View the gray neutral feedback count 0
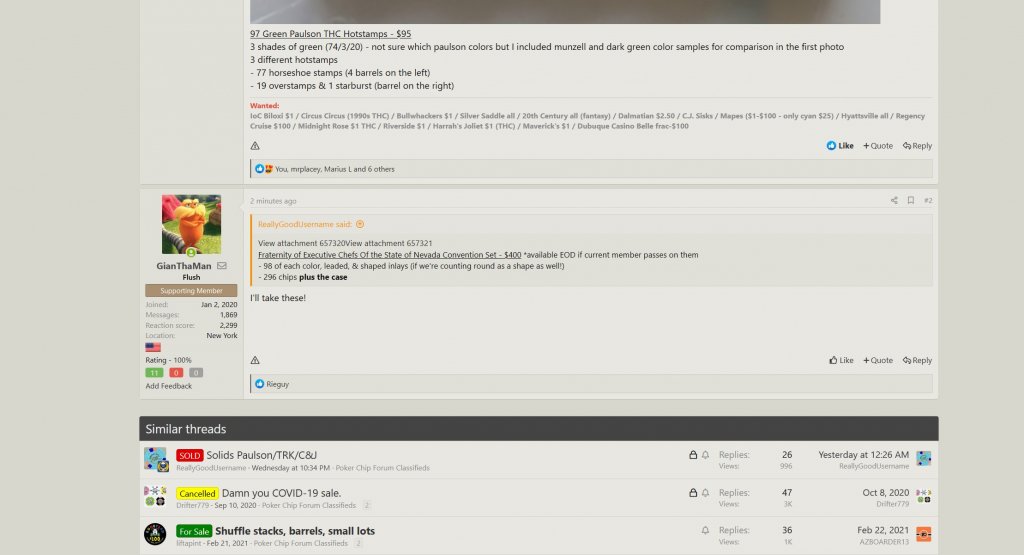This screenshot has width=1024, height=555. click(x=196, y=373)
